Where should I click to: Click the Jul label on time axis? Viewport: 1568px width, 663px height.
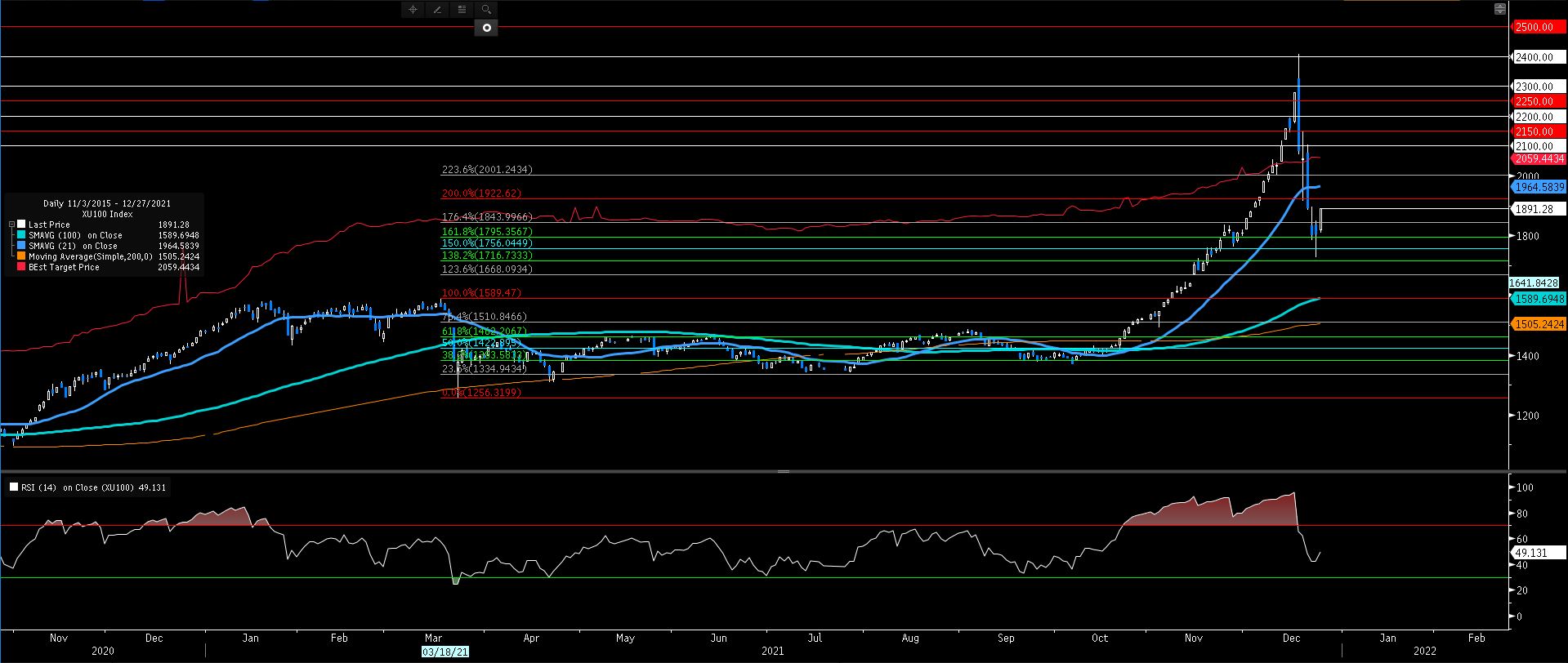[x=814, y=639]
